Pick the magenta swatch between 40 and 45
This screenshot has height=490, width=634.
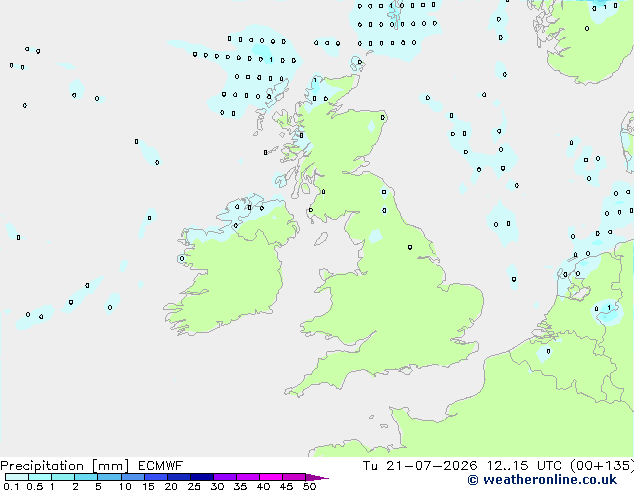(271, 477)
